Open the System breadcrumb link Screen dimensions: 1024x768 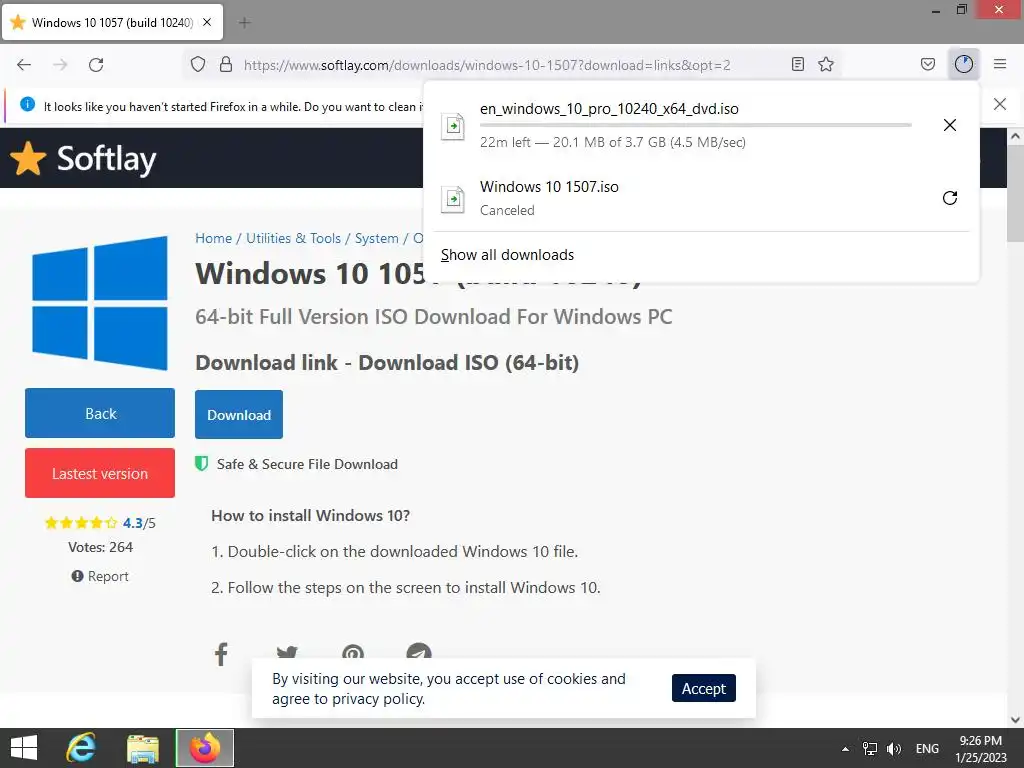376,238
